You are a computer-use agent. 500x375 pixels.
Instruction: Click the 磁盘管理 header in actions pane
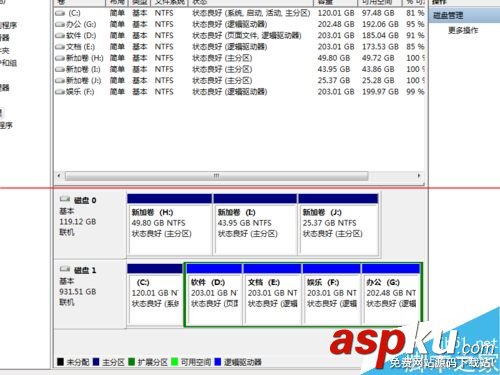point(448,15)
